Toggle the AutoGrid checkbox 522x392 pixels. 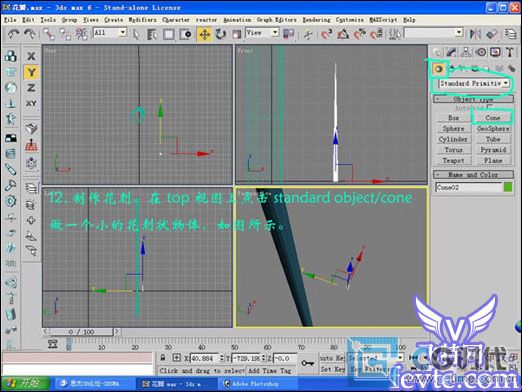coord(489,107)
